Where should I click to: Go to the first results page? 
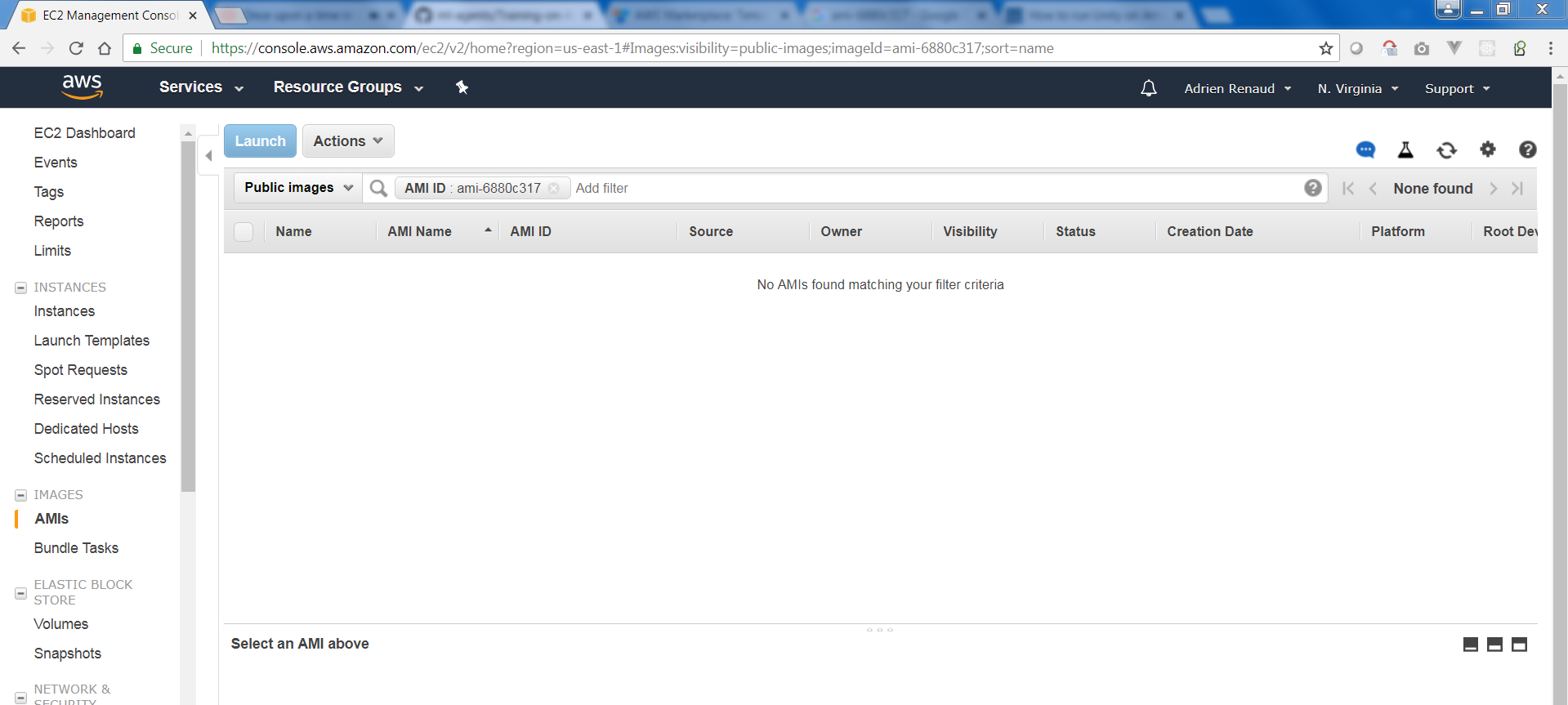click(x=1348, y=189)
